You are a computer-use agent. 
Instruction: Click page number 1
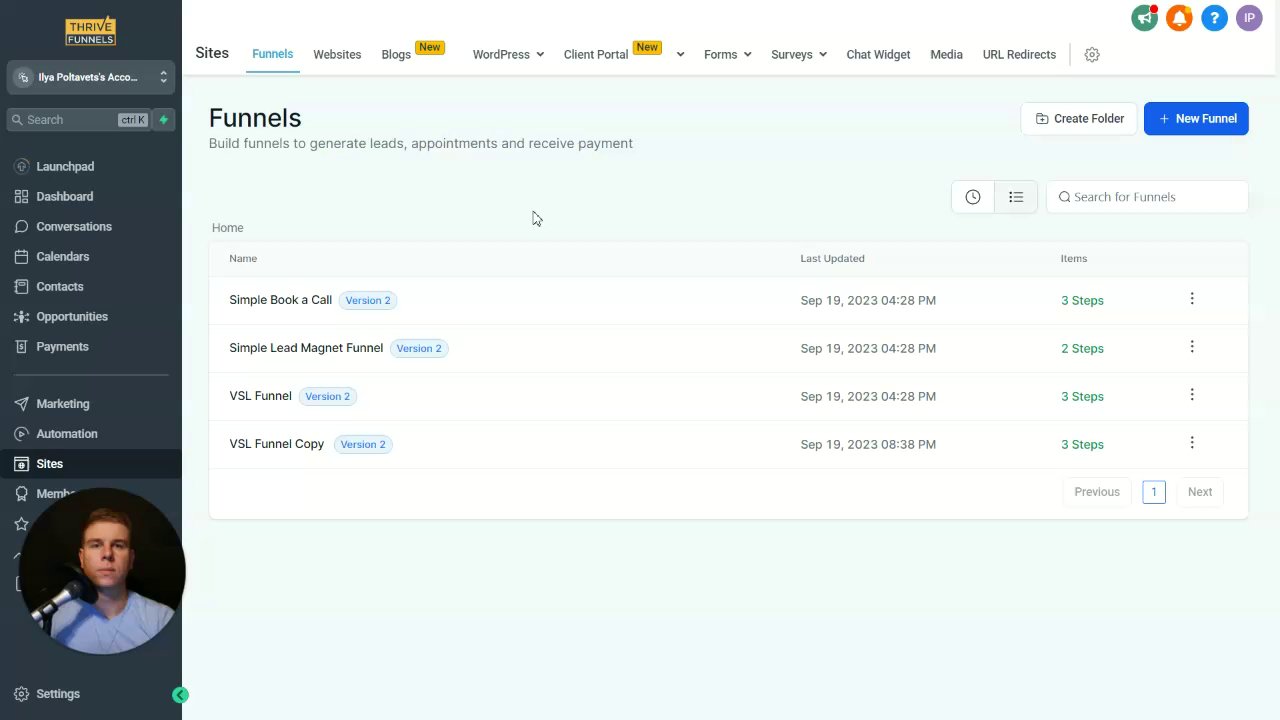1154,492
